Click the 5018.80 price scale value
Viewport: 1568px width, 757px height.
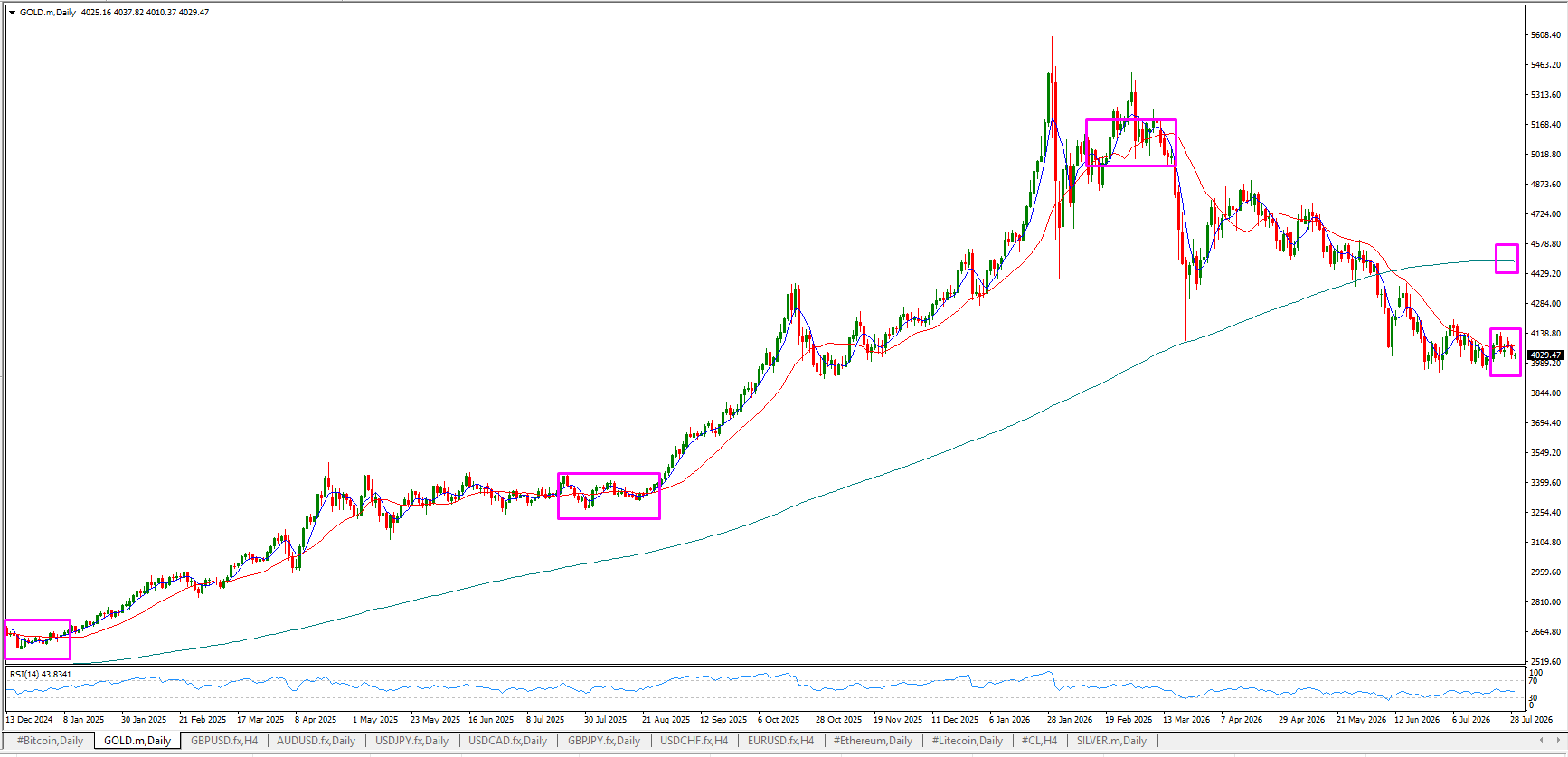(x=1545, y=155)
